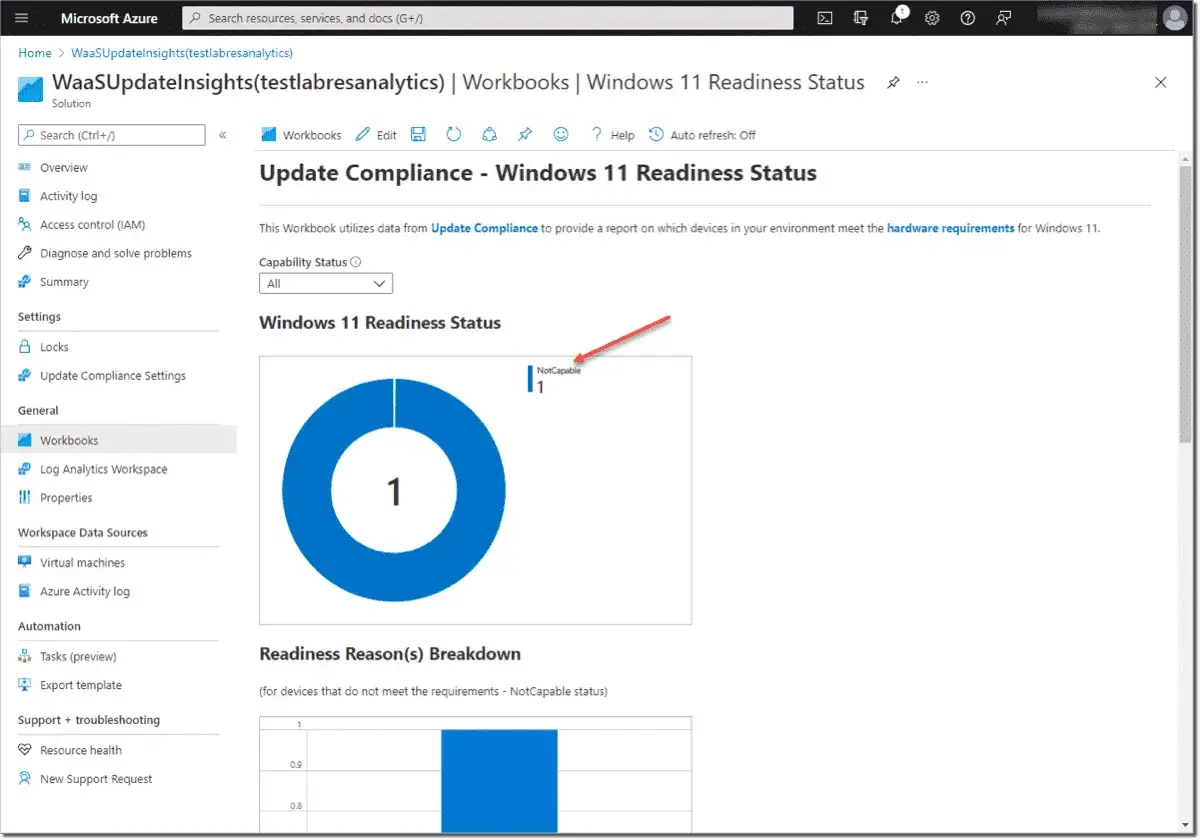
Task: Open Update Compliance Settings
Action: coord(112,376)
